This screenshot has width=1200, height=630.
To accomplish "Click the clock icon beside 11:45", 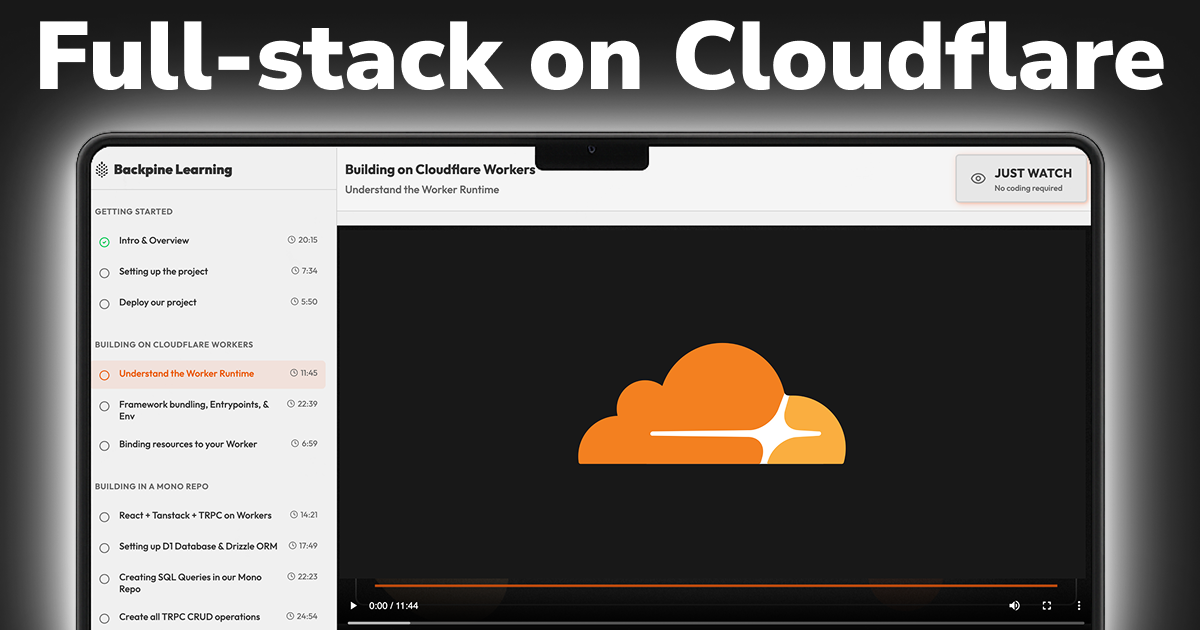I will 294,373.
